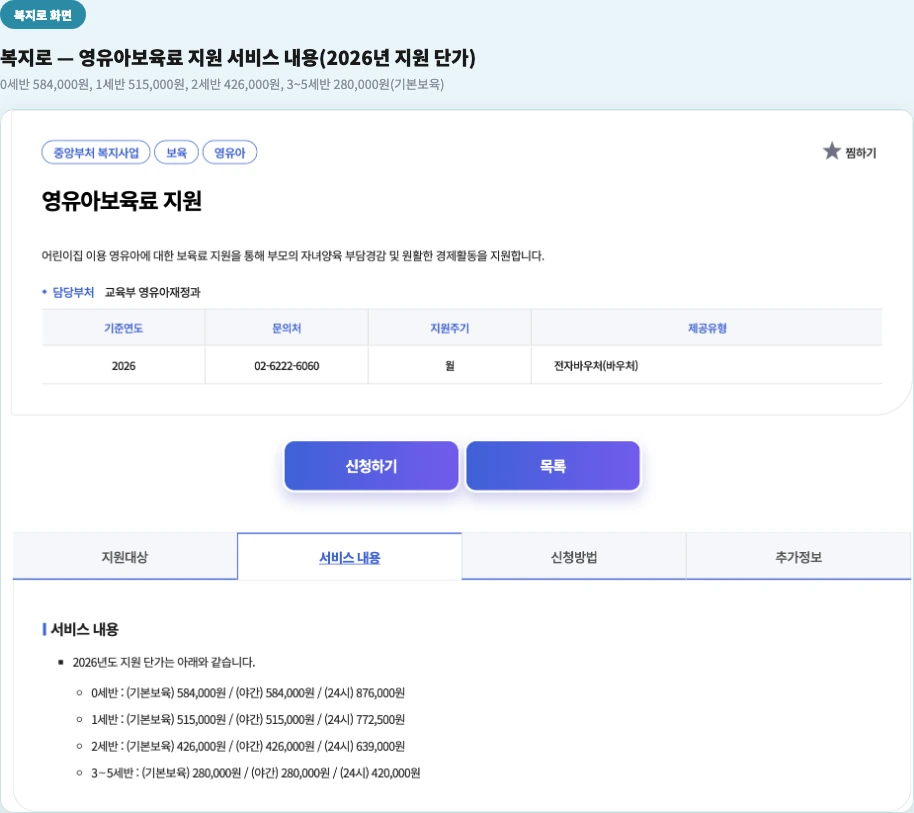Switch to the 지원대상 tab
The image size is (914, 813).
[x=125, y=557]
